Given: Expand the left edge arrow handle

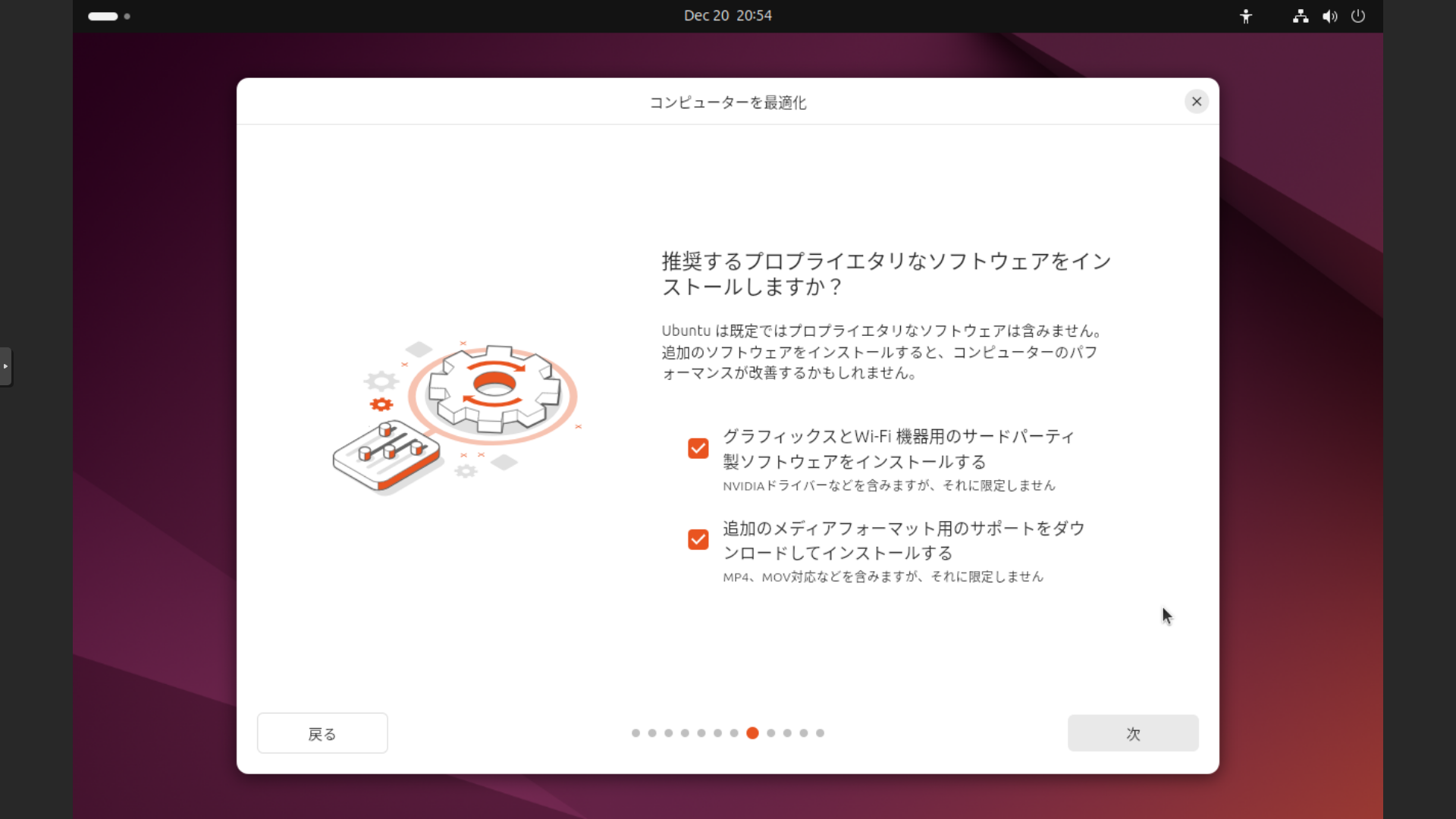Looking at the screenshot, I should coord(5,366).
